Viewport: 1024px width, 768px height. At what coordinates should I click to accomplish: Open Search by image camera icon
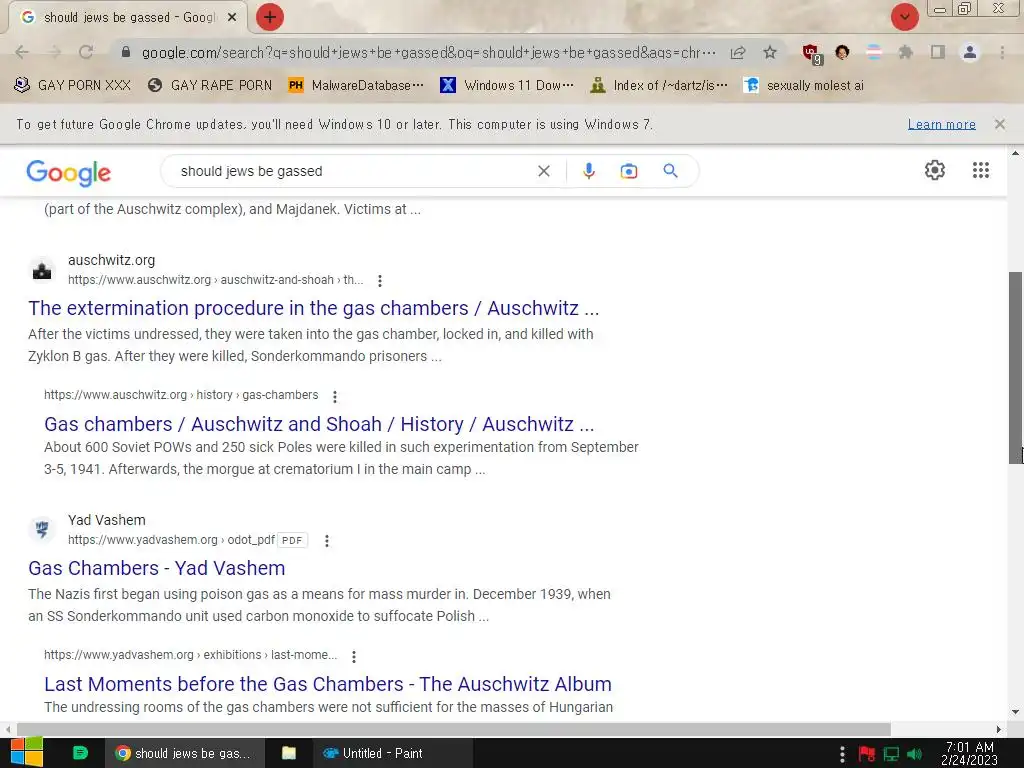tap(628, 171)
